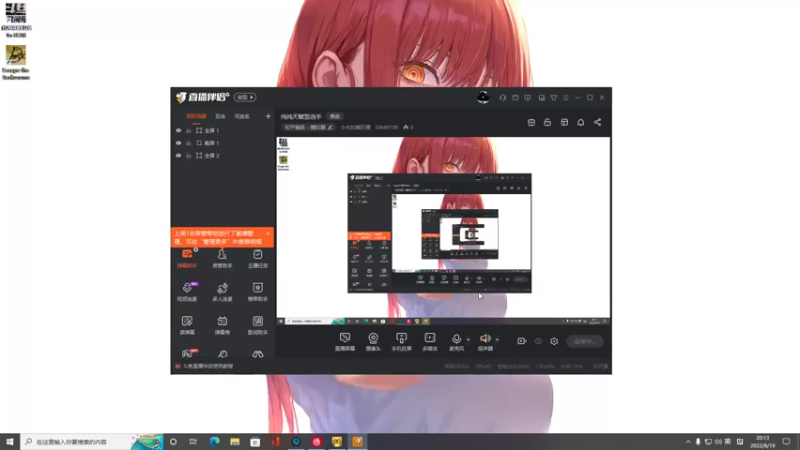Open the notification bell icon
The width and height of the screenshot is (800, 450).
coord(581,122)
